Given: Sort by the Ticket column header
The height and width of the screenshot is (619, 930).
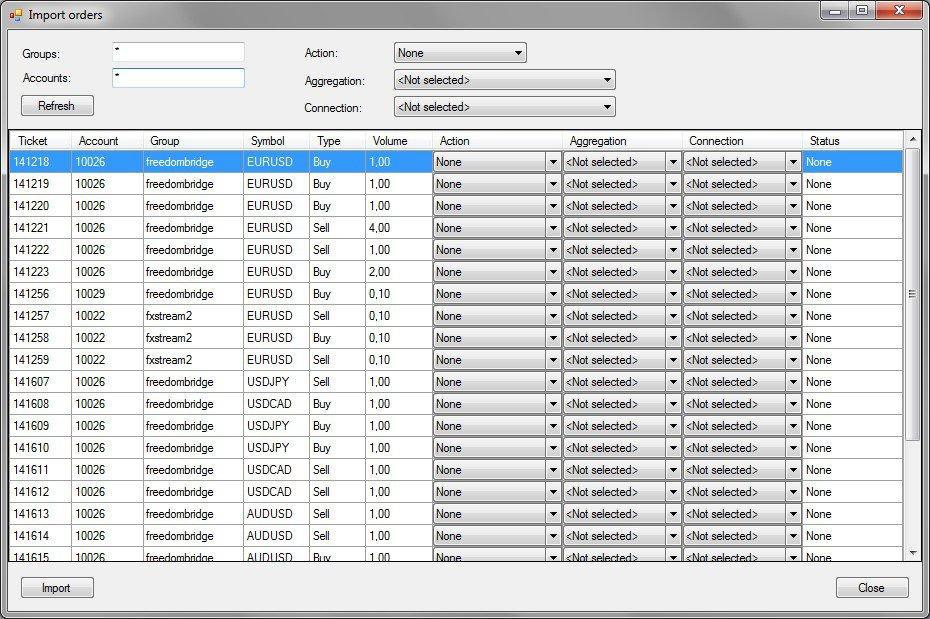Looking at the screenshot, I should tap(33, 141).
